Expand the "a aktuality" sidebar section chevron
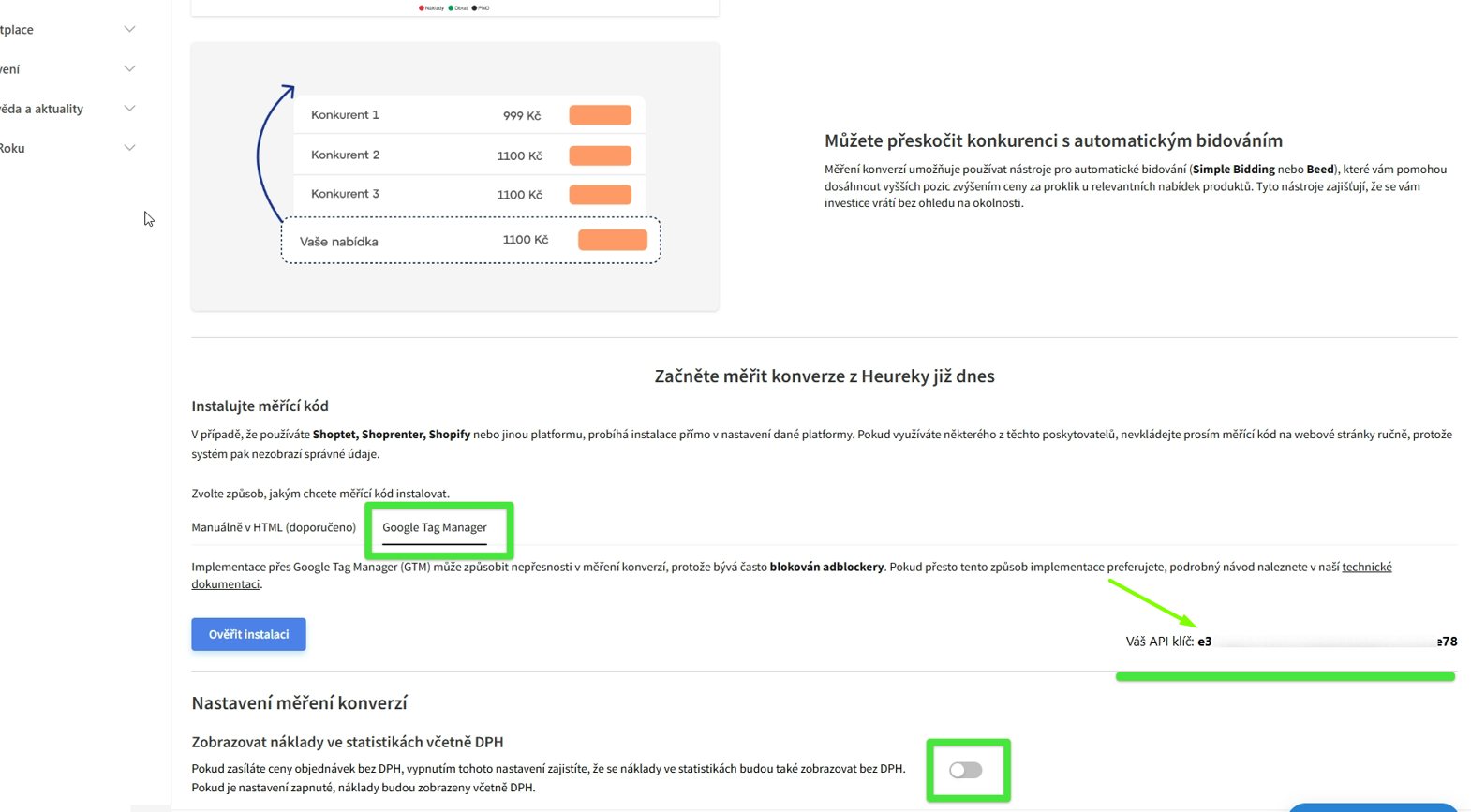 129,109
